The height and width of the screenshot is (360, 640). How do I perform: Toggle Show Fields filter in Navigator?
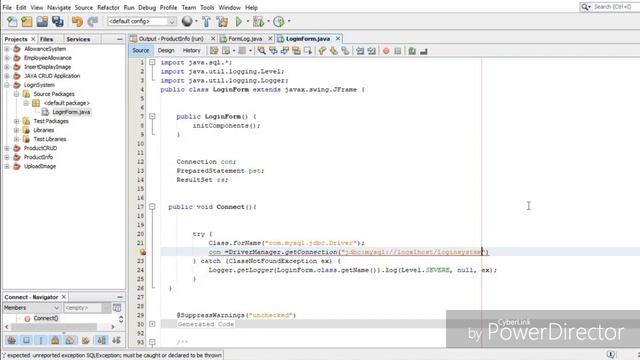point(26,340)
